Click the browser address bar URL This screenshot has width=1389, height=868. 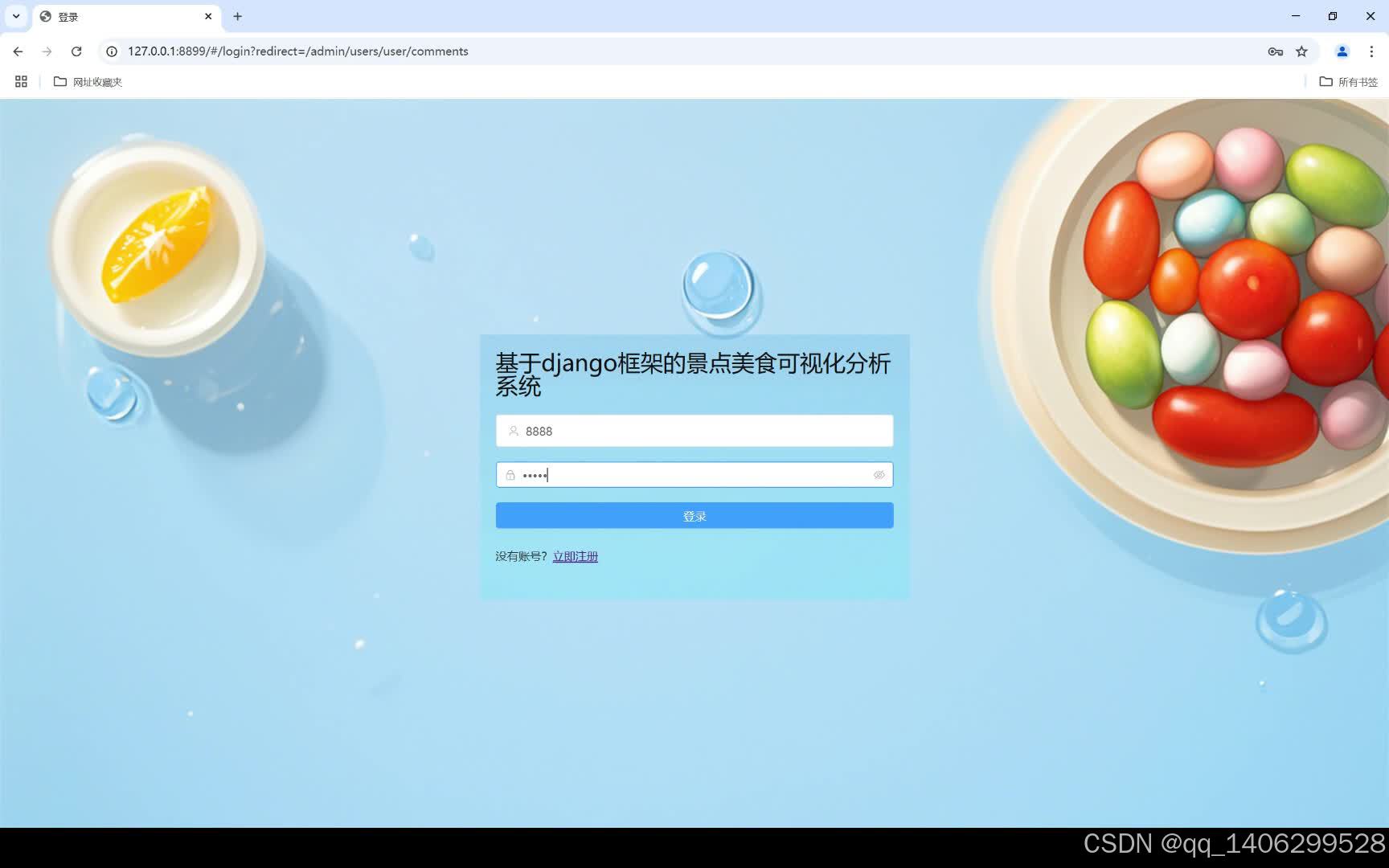pyautogui.click(x=297, y=51)
